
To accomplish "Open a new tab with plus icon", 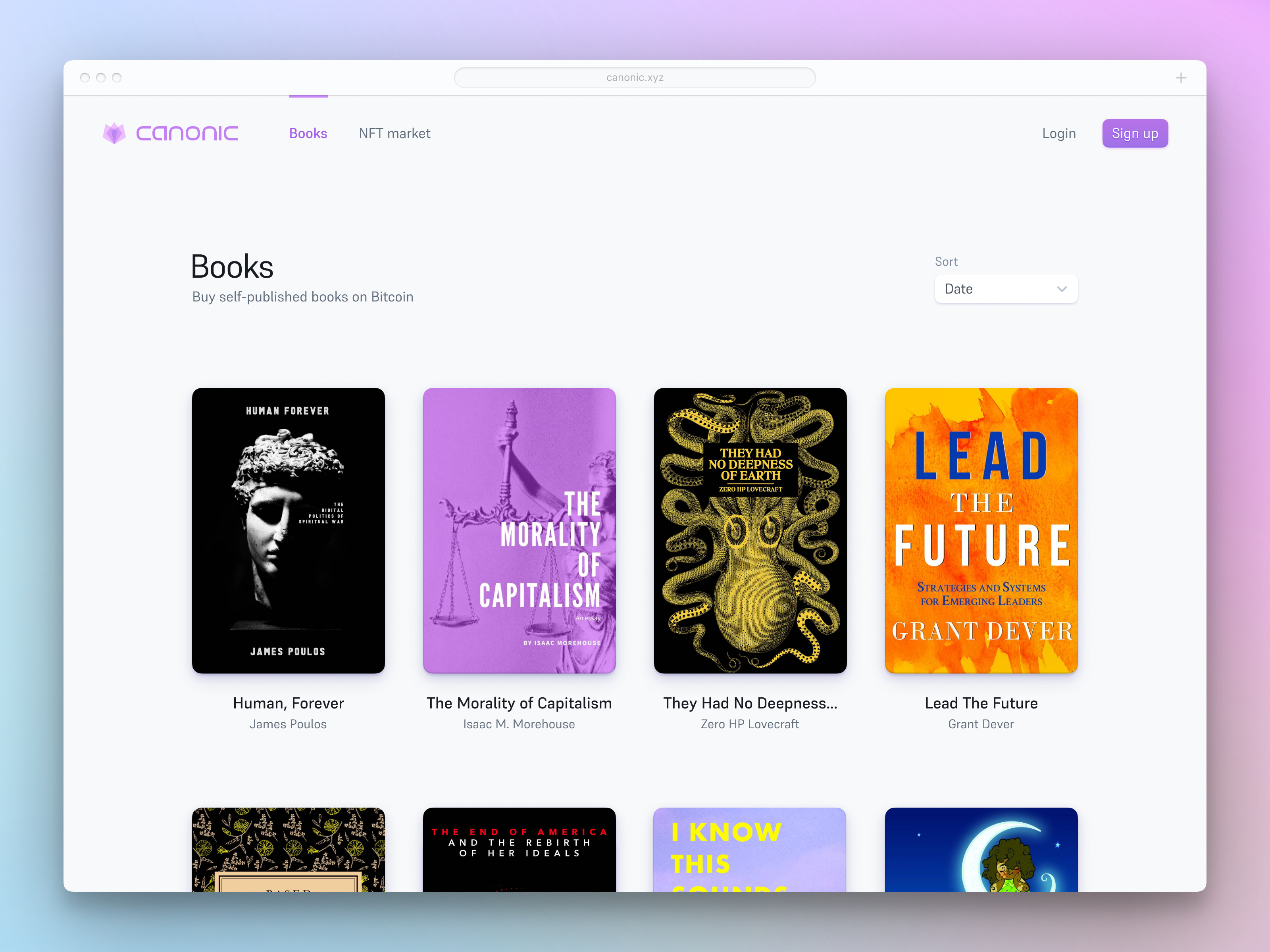I will (x=1180, y=78).
